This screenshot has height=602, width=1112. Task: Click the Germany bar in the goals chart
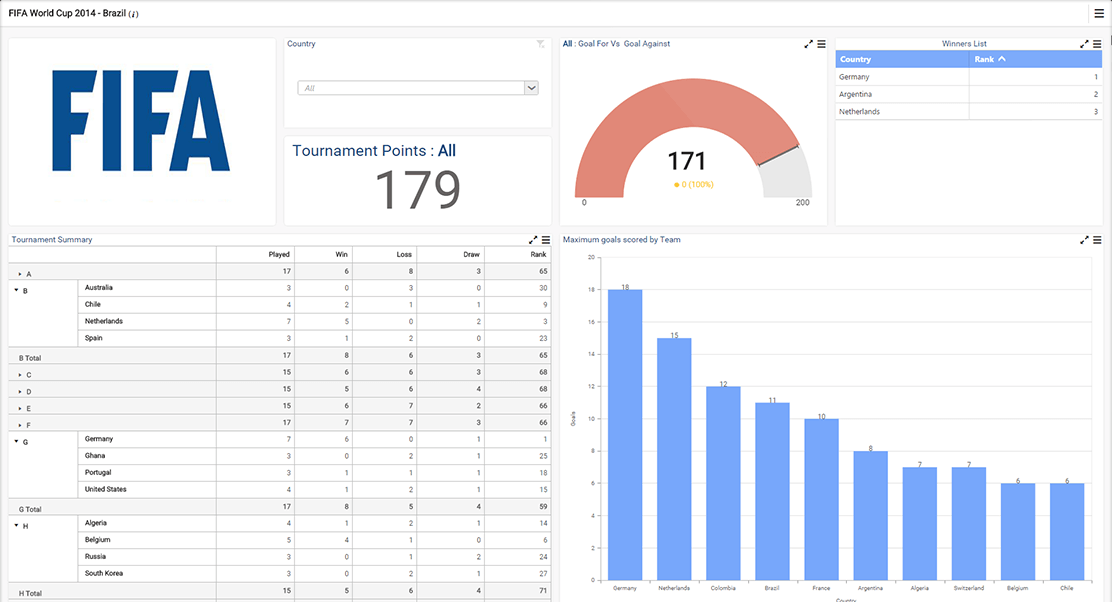pyautogui.click(x=623, y=430)
